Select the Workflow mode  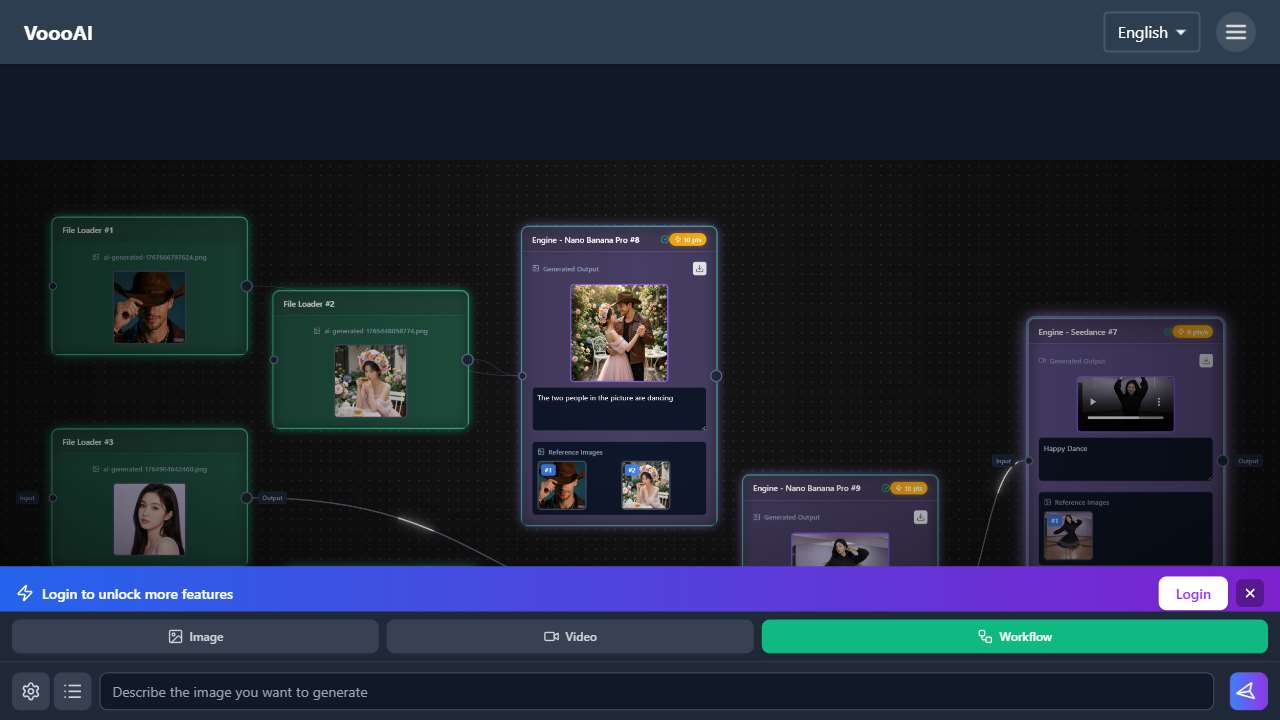click(1014, 636)
